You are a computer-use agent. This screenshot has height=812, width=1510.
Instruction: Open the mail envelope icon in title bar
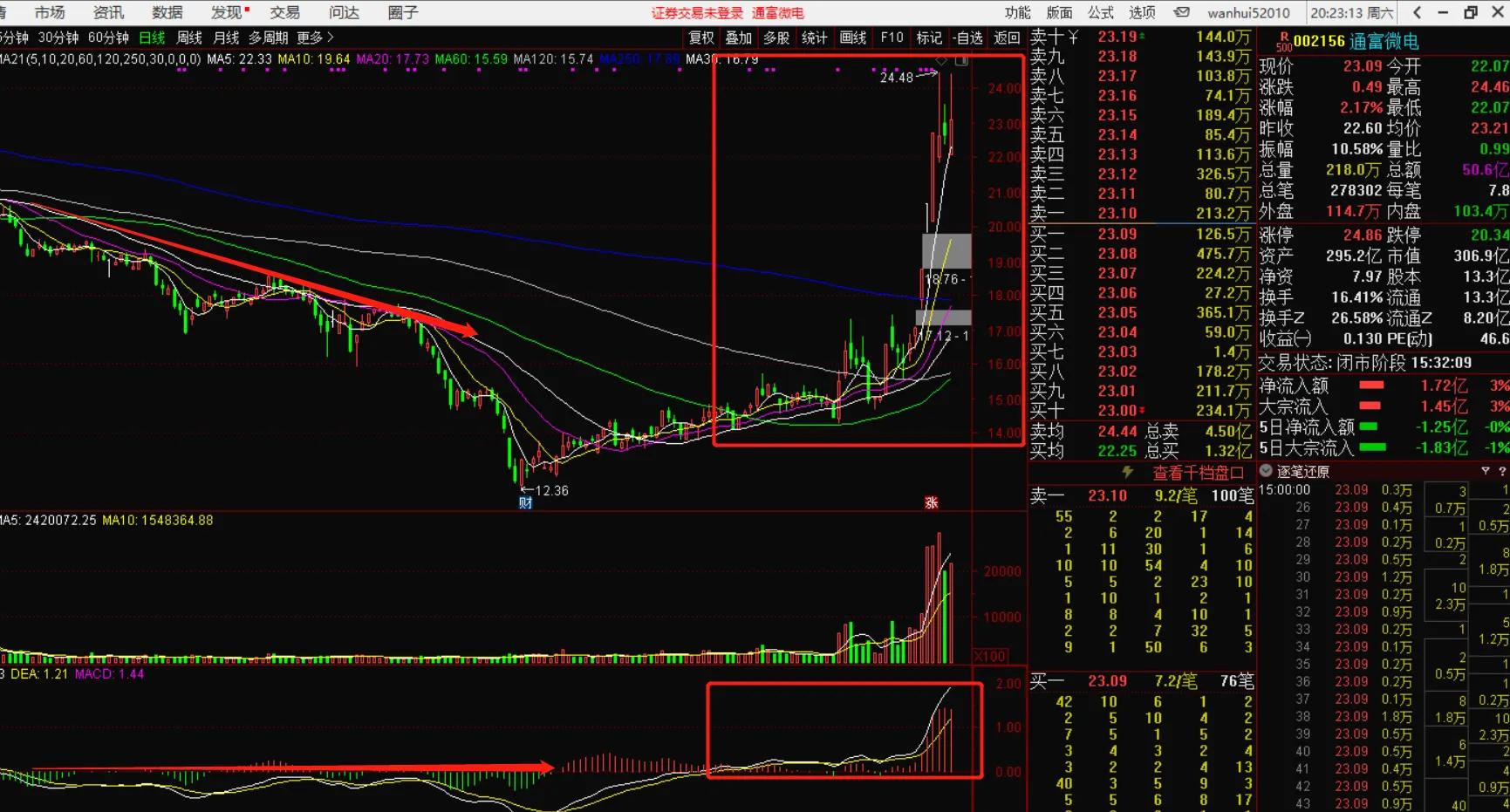1182,12
